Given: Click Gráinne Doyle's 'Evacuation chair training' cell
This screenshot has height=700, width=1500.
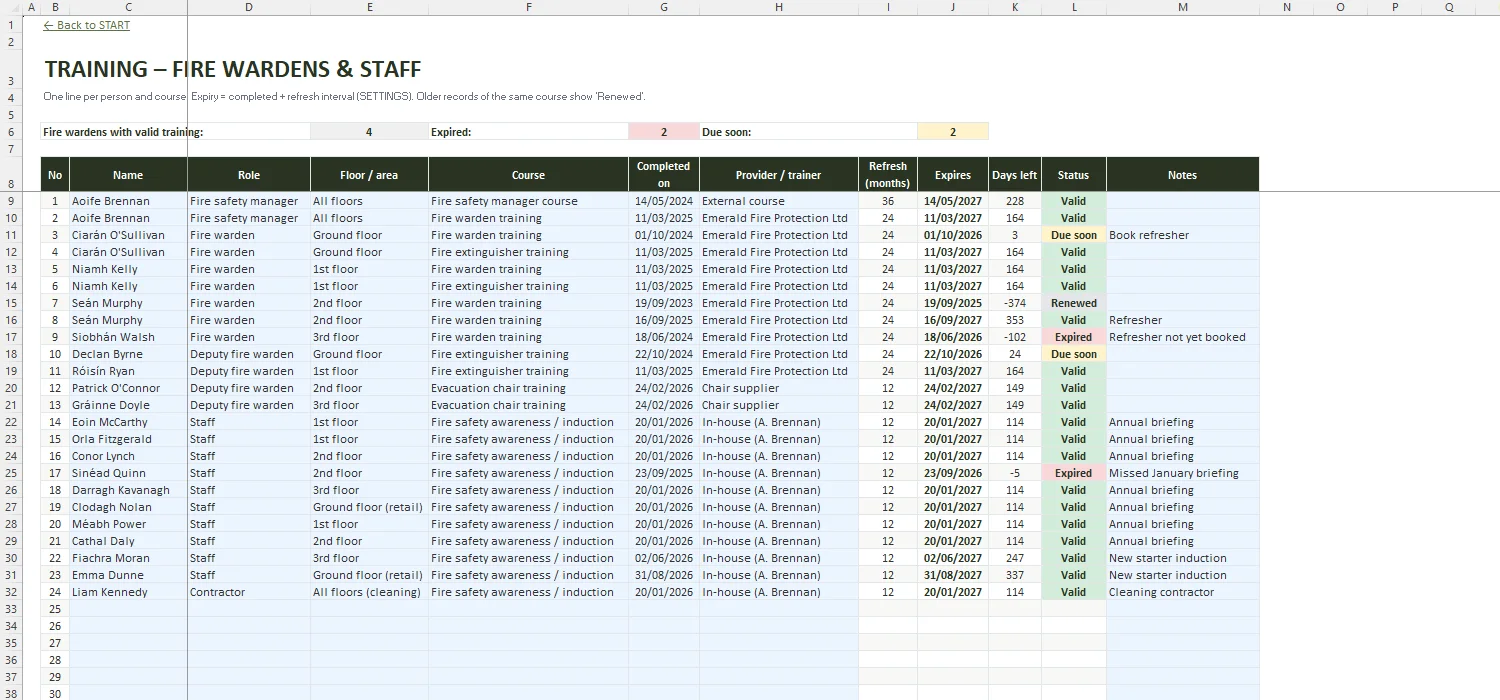Looking at the screenshot, I should click(528, 405).
